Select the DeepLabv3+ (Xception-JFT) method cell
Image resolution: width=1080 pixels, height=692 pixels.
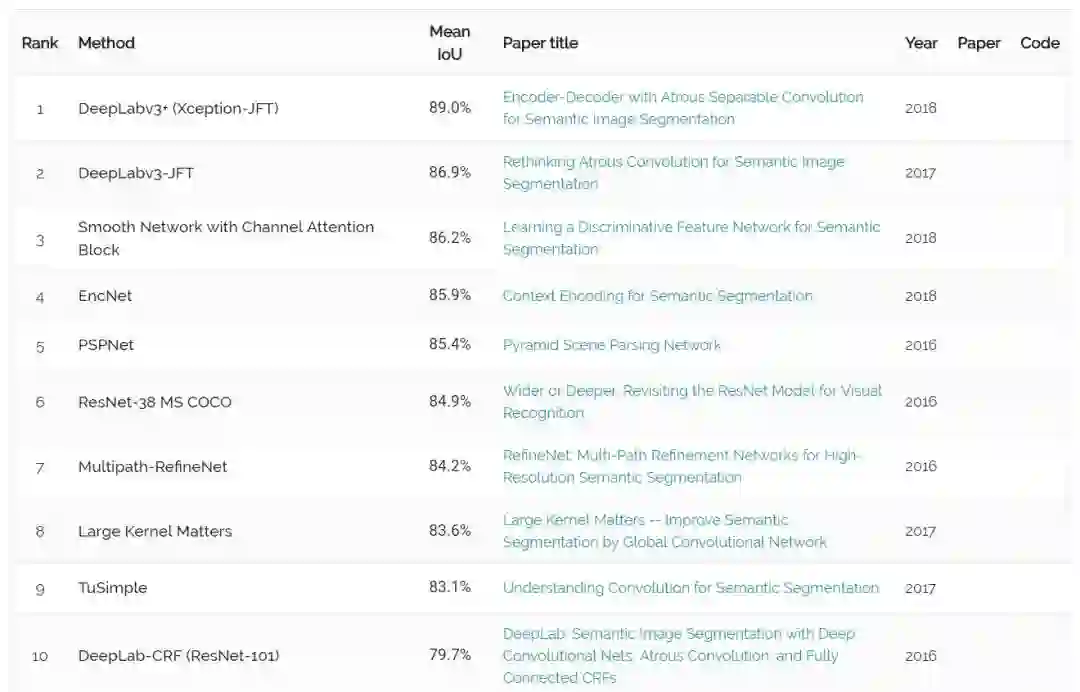(x=178, y=108)
